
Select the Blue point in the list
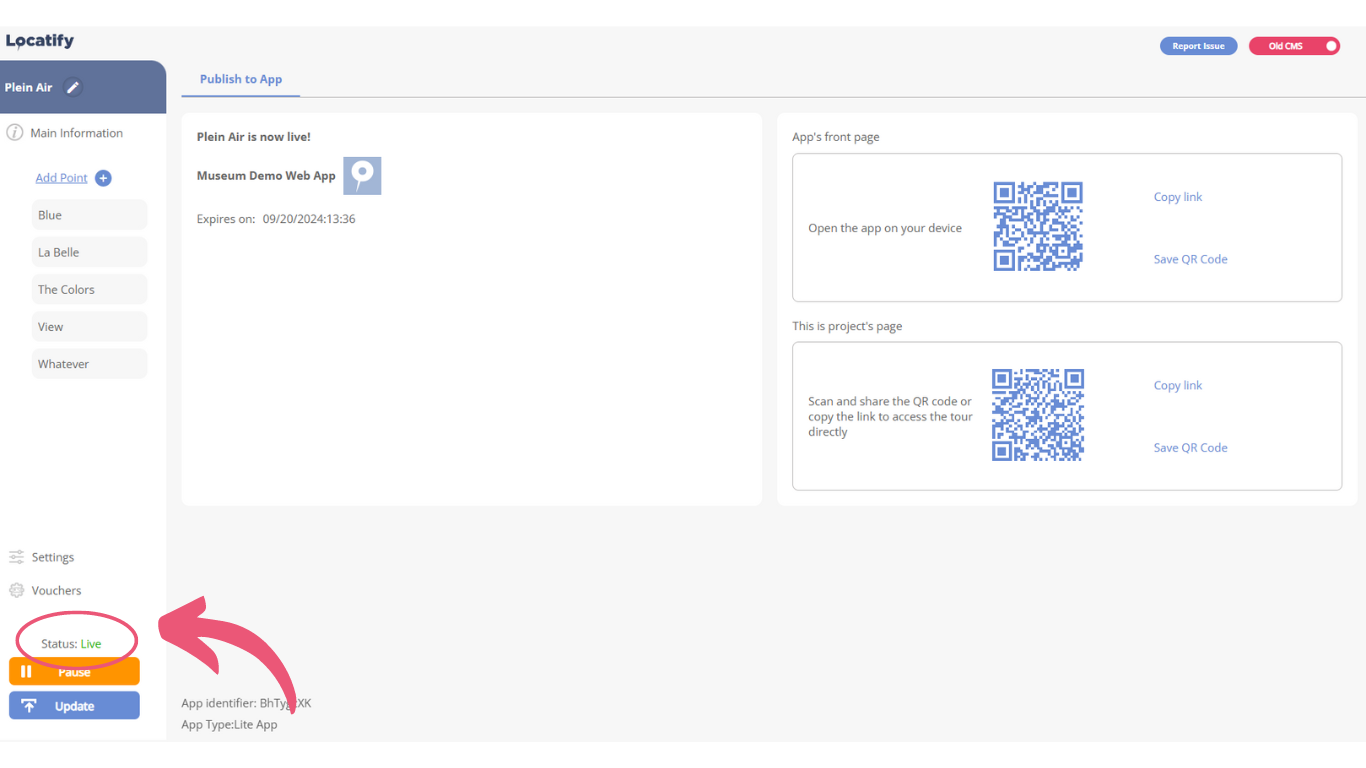(89, 215)
